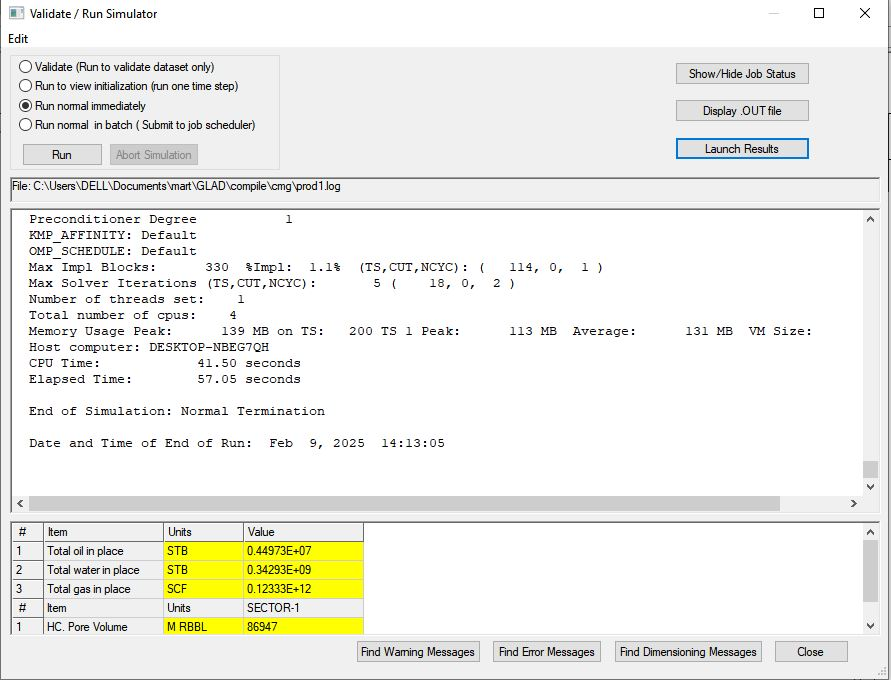891x680 pixels.
Task: Open the Edit menu
Action: click(18, 39)
